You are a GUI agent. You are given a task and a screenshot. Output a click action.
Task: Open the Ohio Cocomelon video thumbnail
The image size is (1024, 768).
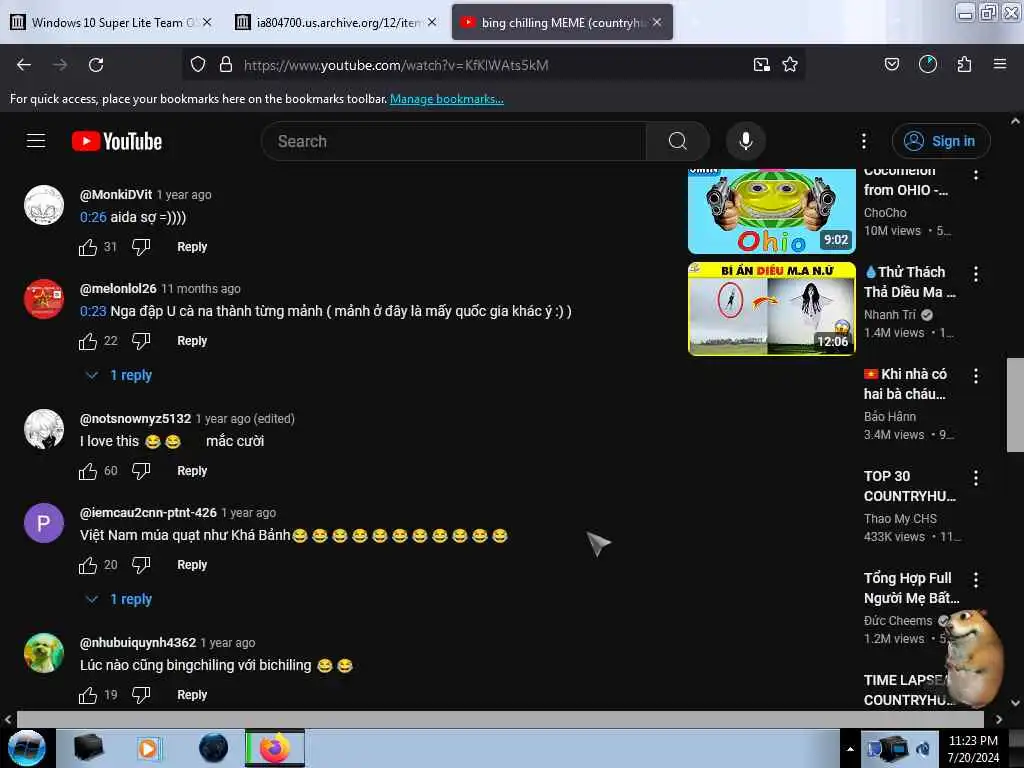(771, 211)
